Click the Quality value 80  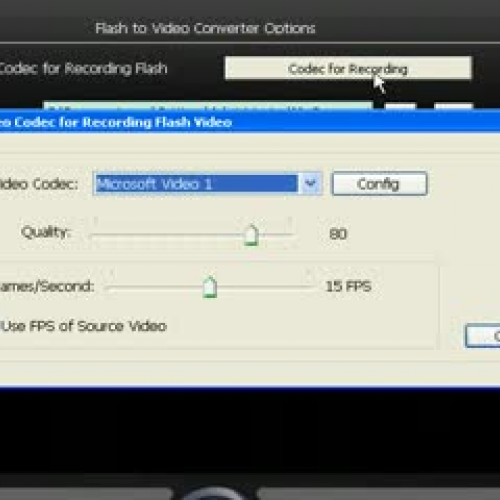[x=338, y=234]
